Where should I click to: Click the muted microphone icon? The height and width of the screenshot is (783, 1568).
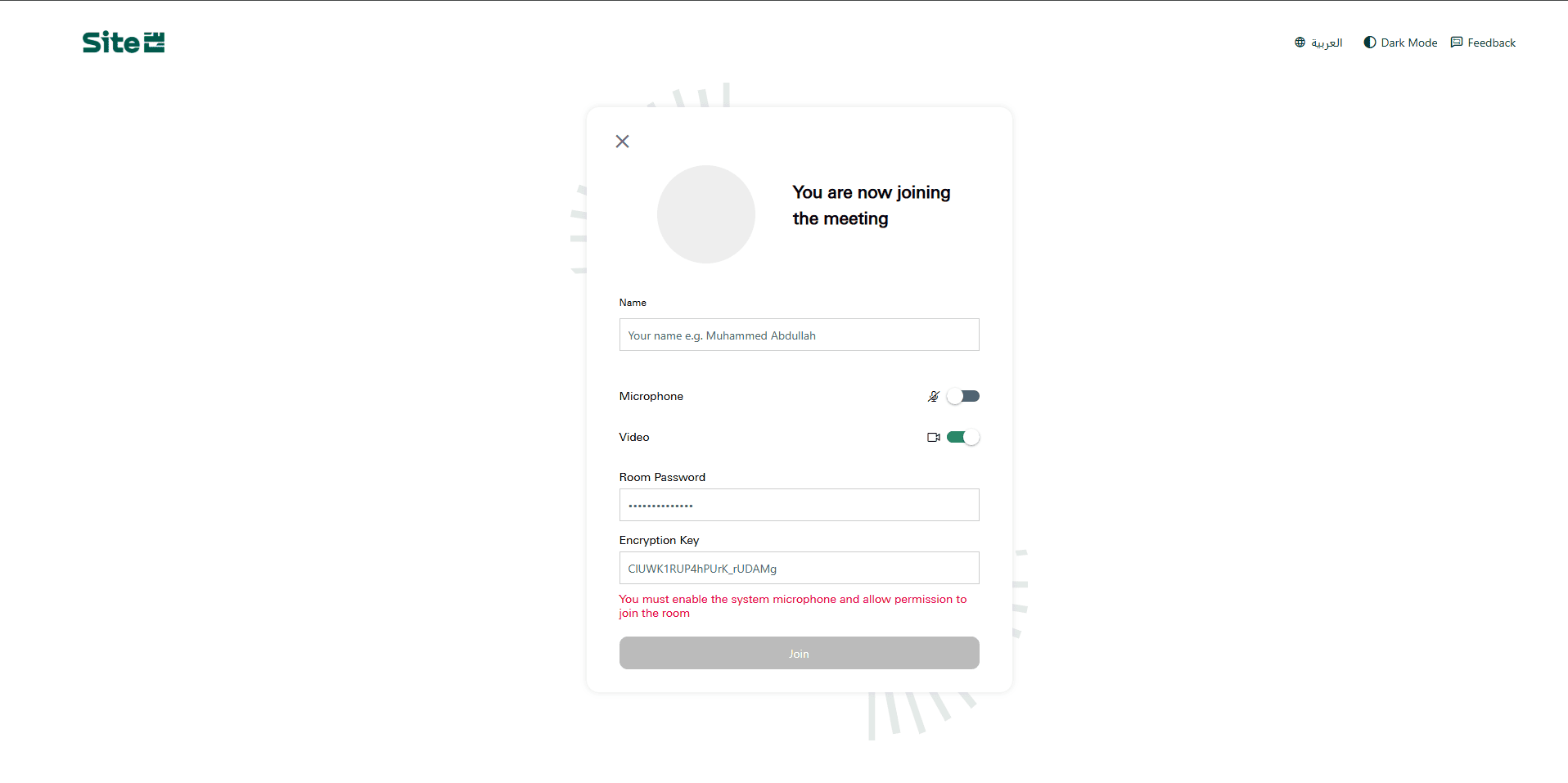[933, 397]
